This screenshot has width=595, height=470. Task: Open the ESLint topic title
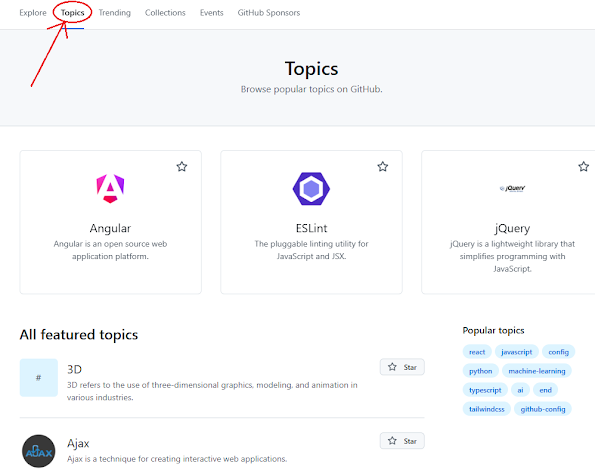311,228
